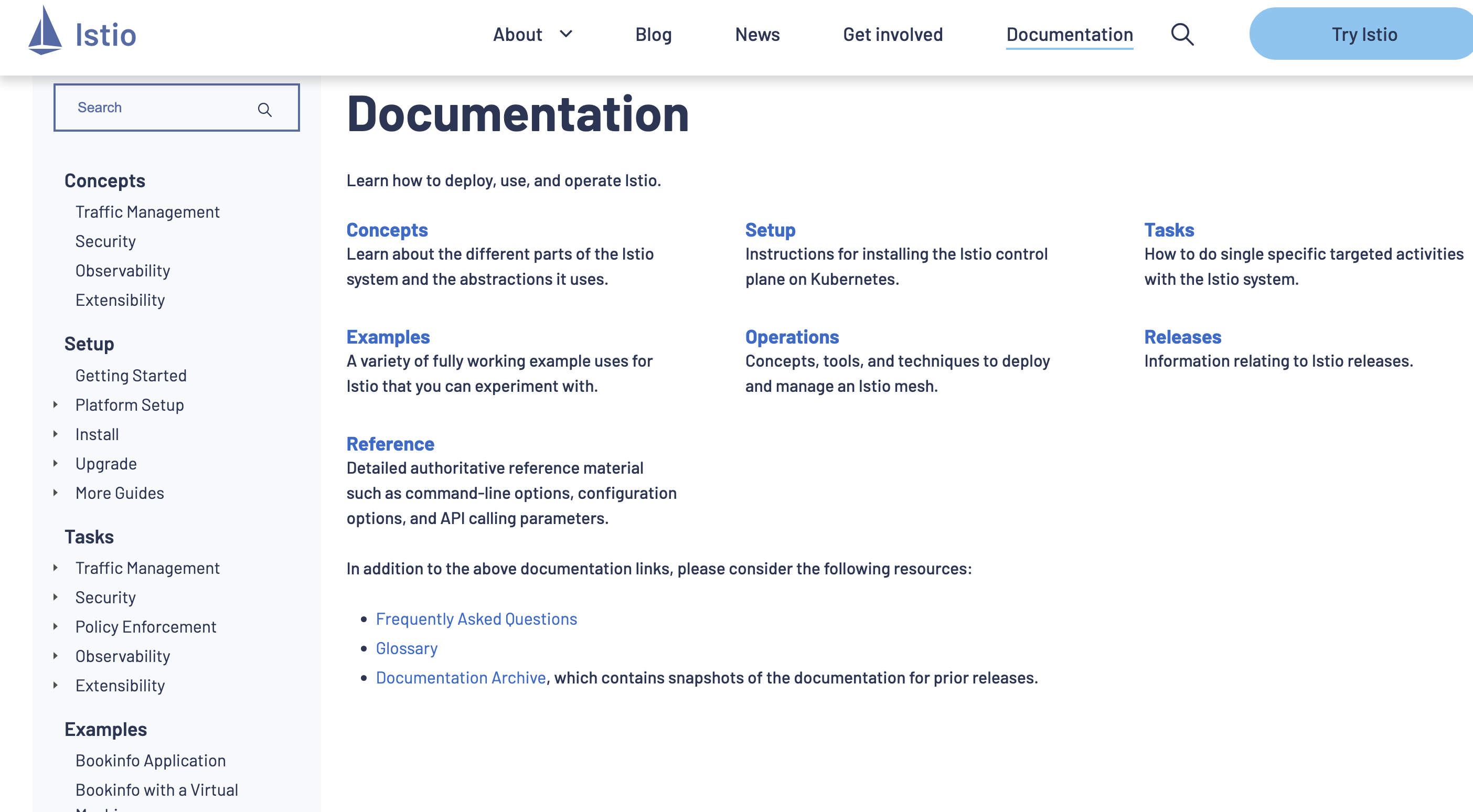Click the Frequently Asked Questions link
The image size is (1473, 812).
point(476,618)
